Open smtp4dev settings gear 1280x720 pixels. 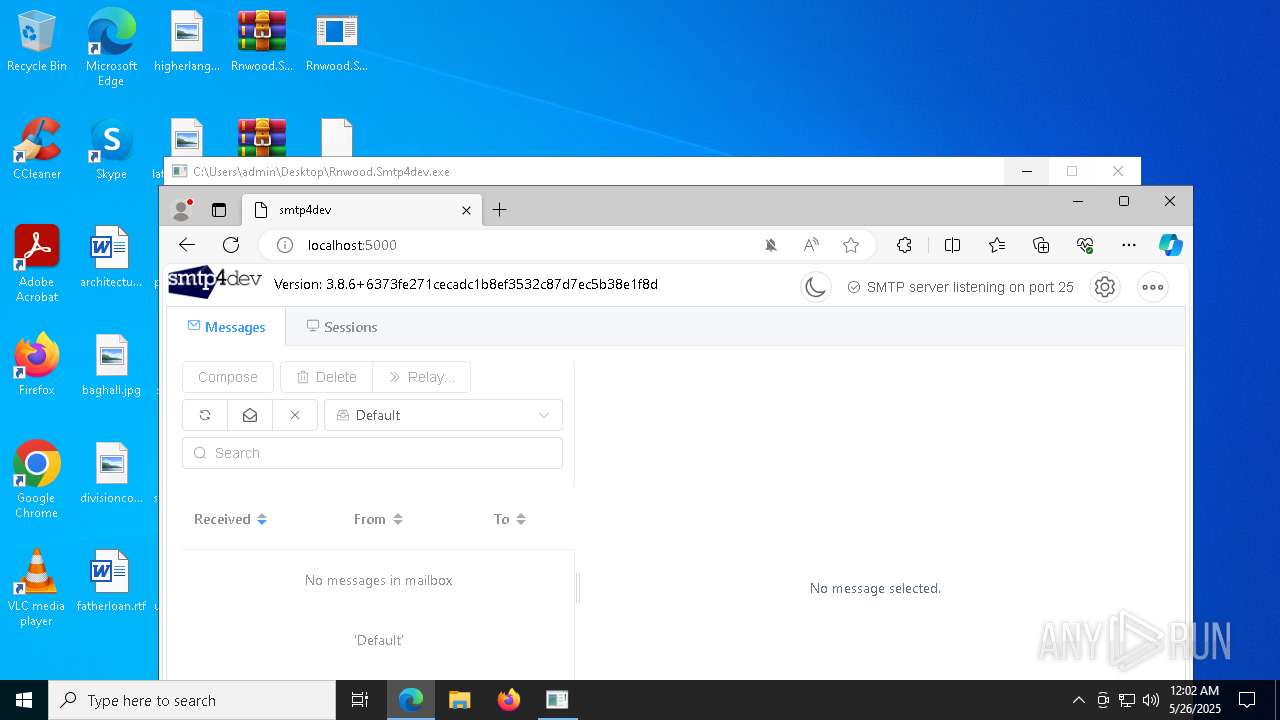tap(1105, 287)
